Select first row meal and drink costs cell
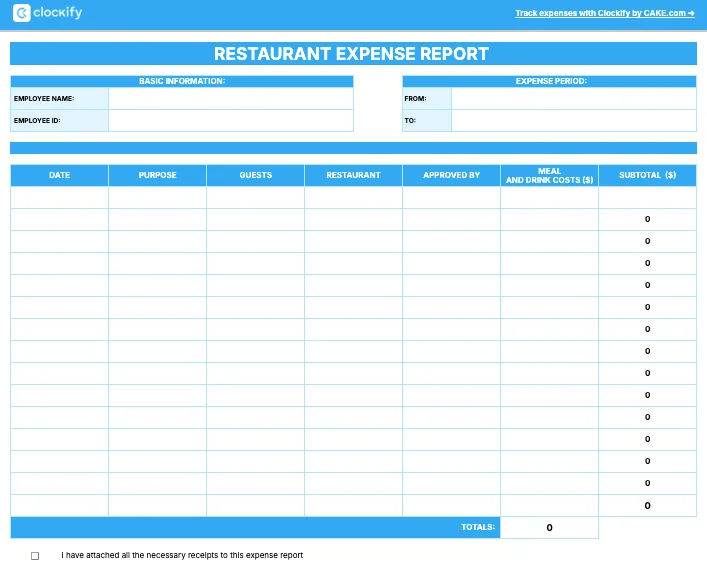Viewport: 707px width, 572px height. point(550,197)
